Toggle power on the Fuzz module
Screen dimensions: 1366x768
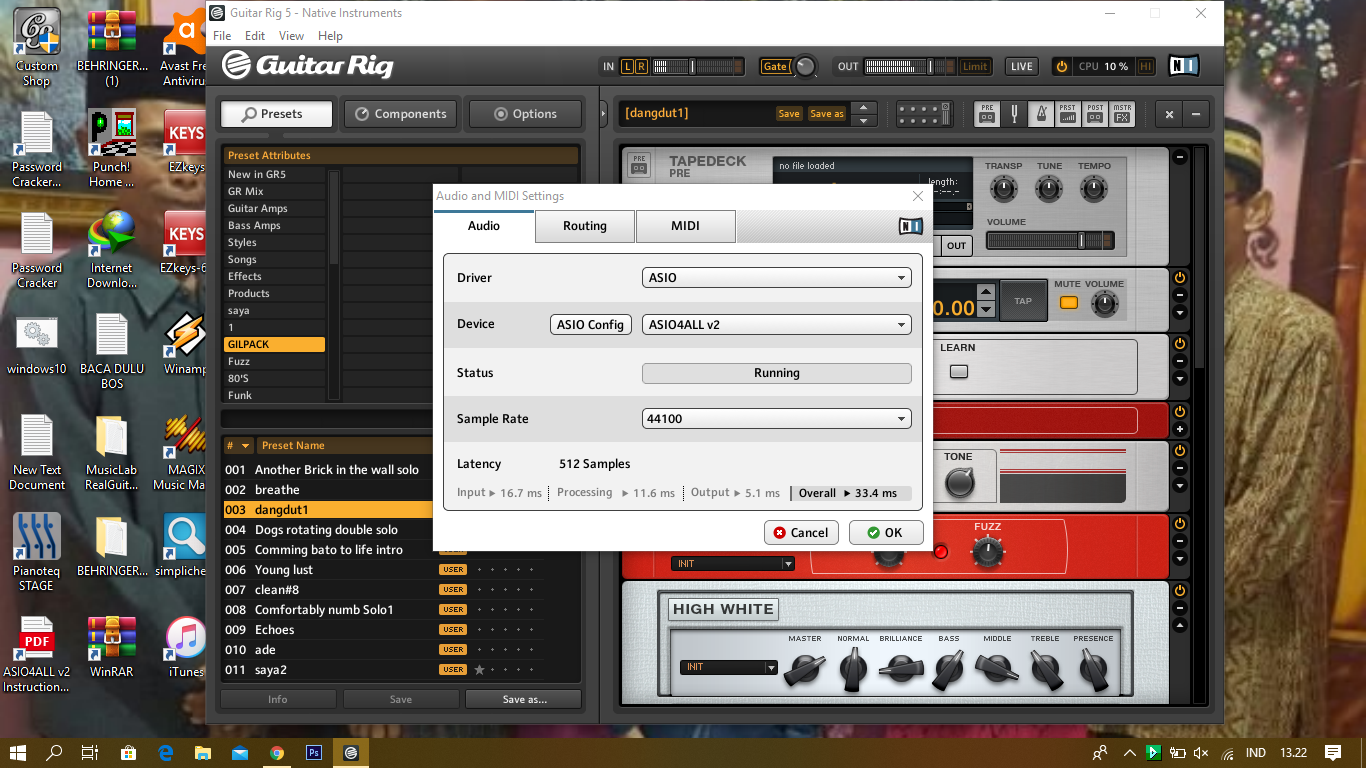coord(1179,523)
